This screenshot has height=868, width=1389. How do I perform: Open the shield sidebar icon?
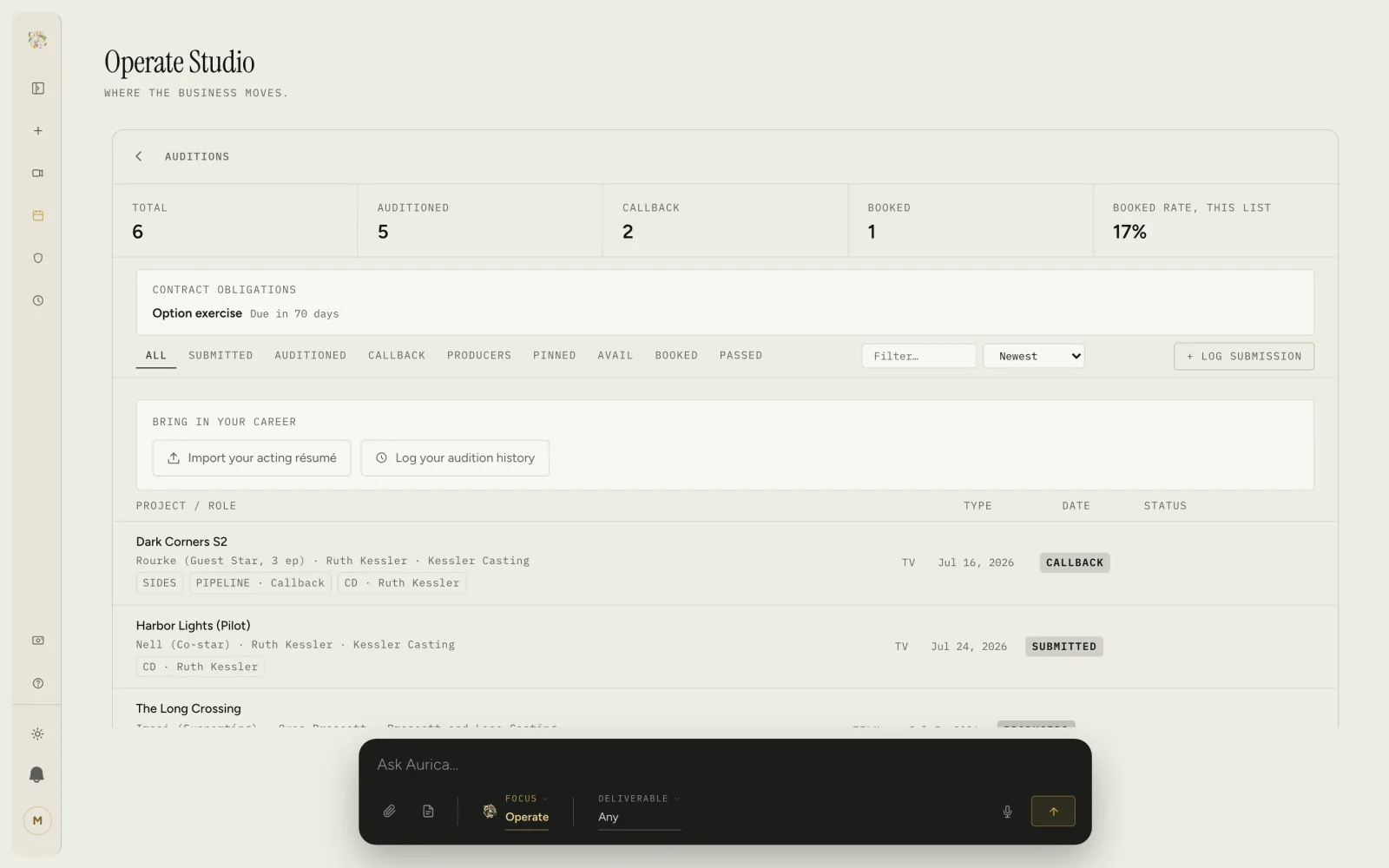point(37,258)
